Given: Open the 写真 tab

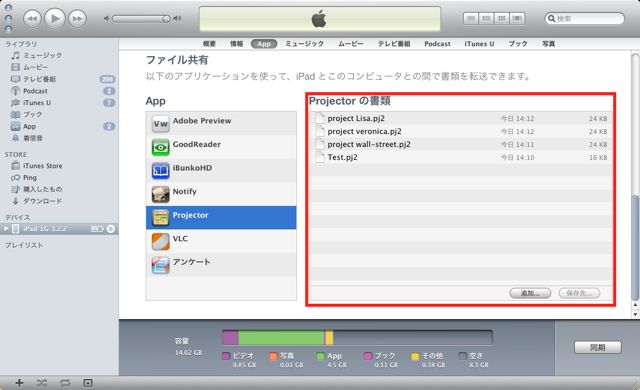Looking at the screenshot, I should [549, 44].
